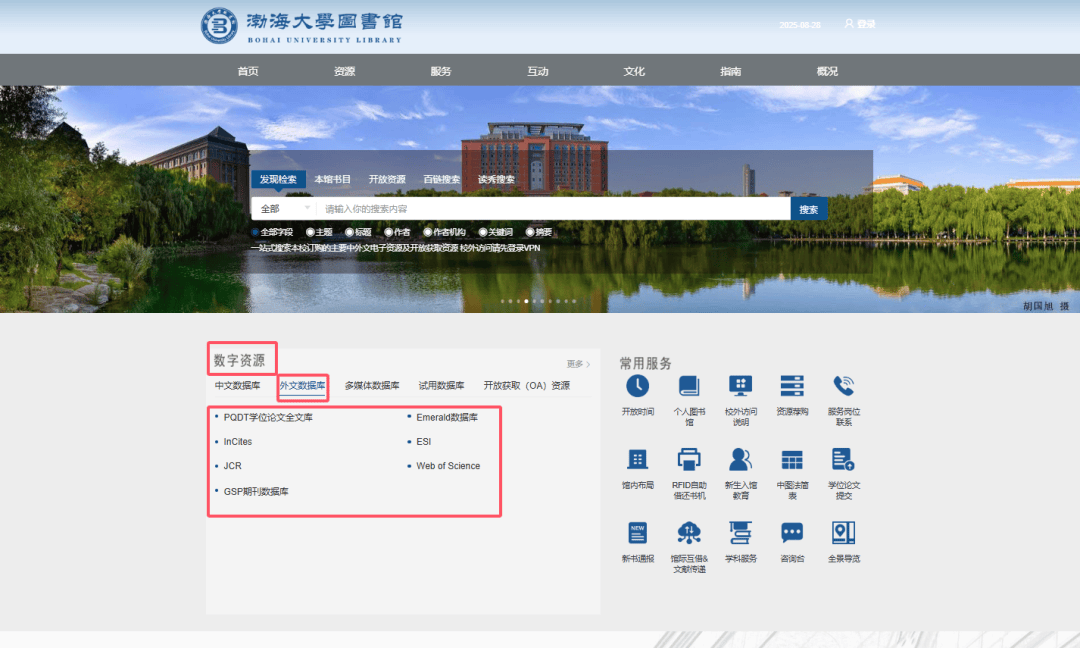
Task: Open the 全景导览 map icon
Action: pyautogui.click(x=843, y=533)
